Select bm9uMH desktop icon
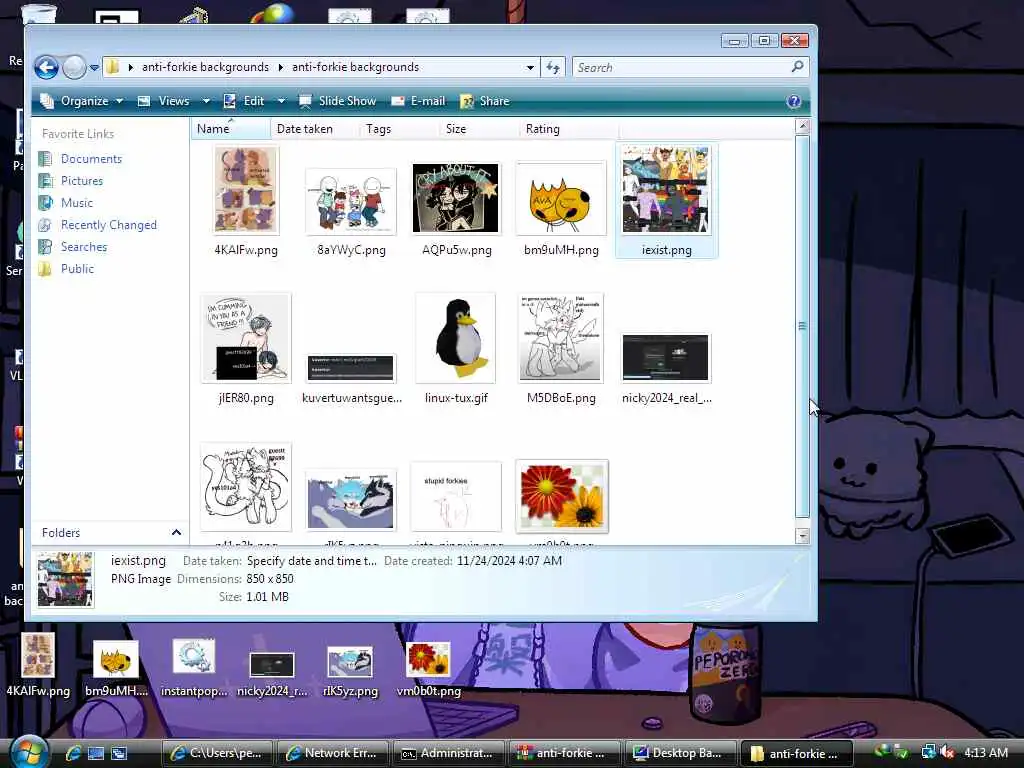This screenshot has width=1024, height=768. click(x=116, y=669)
